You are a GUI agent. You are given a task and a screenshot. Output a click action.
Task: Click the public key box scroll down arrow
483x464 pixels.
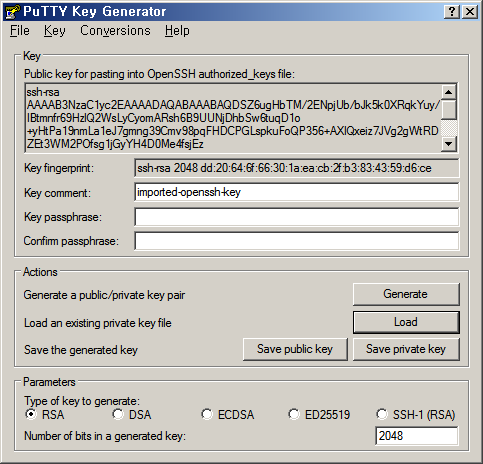[x=449, y=144]
